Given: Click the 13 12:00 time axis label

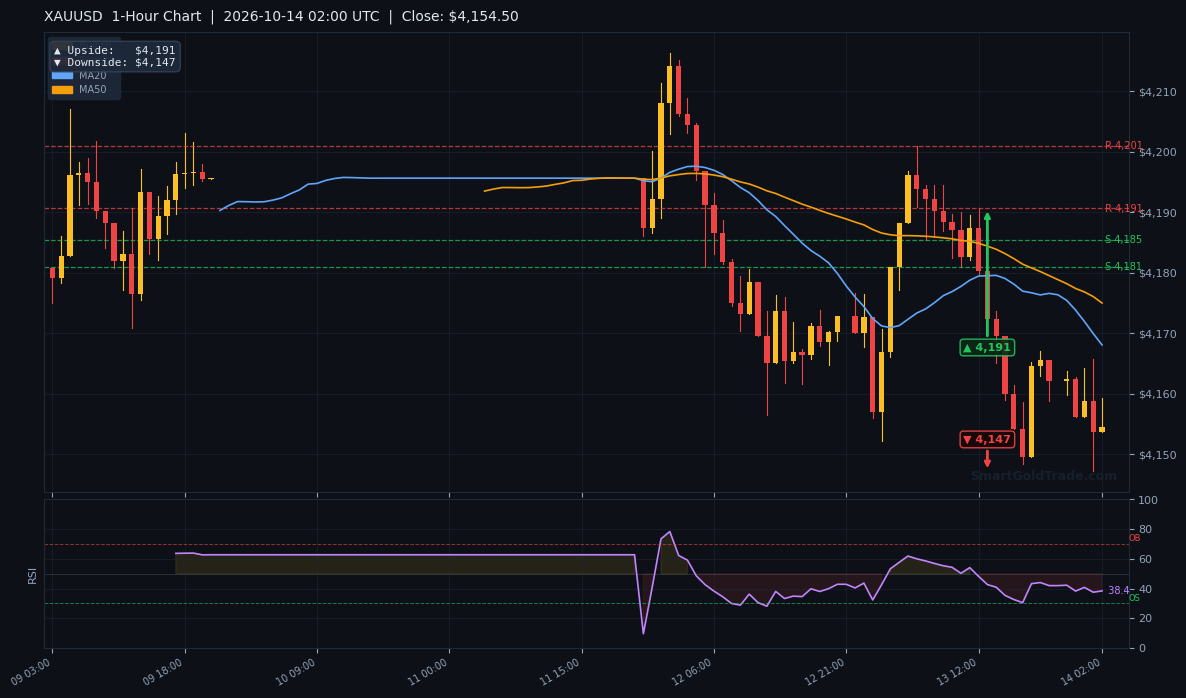Looking at the screenshot, I should 958,672.
